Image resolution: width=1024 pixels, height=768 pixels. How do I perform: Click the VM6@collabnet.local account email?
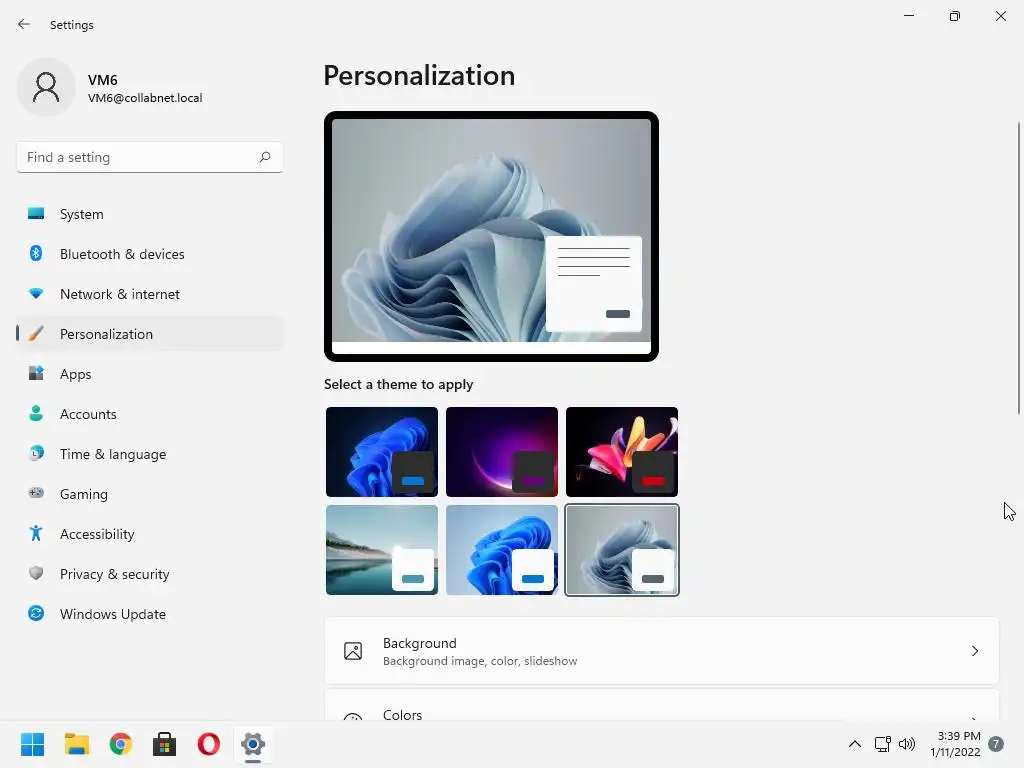click(145, 98)
